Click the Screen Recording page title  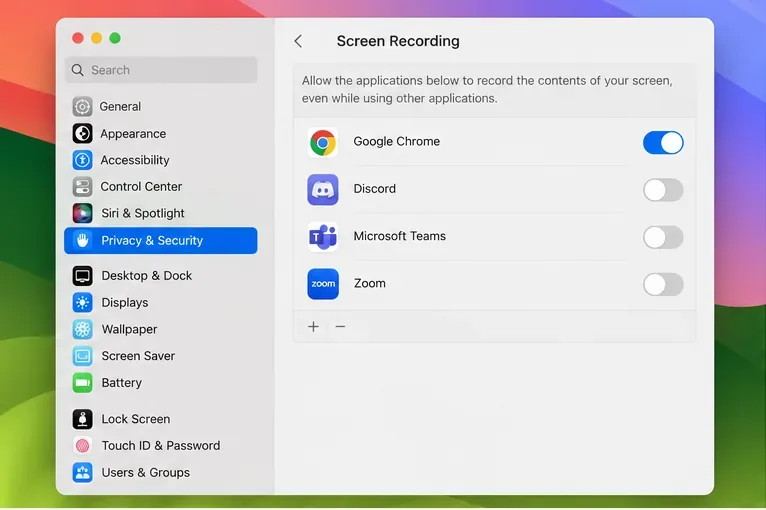(x=398, y=41)
